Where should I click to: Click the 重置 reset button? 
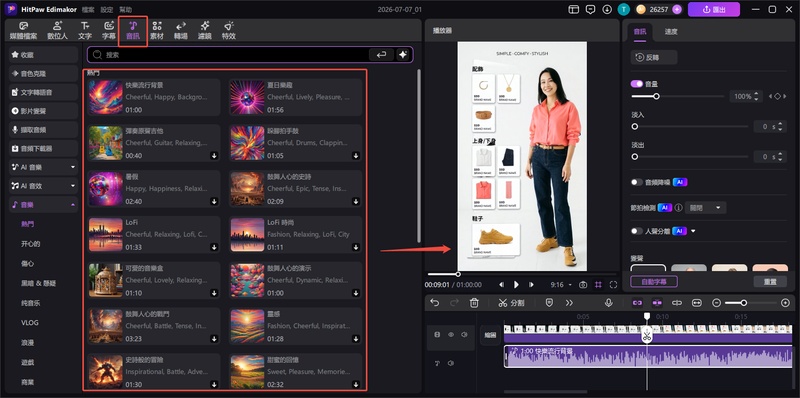(x=770, y=282)
